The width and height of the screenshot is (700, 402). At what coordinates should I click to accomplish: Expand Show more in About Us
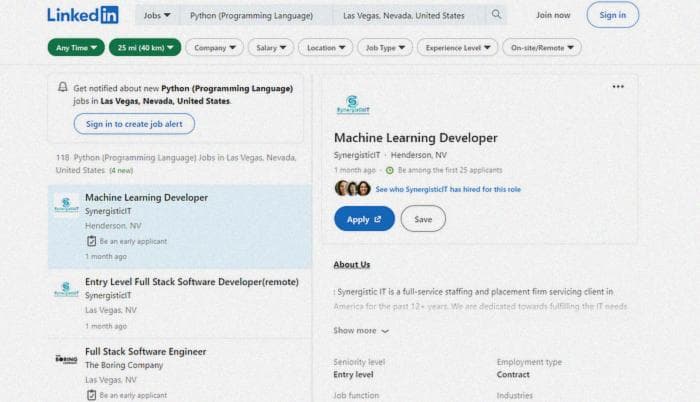[x=361, y=331]
